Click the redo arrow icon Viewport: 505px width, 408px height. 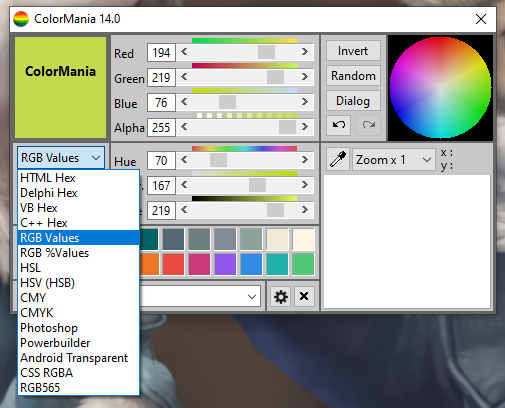(x=368, y=125)
